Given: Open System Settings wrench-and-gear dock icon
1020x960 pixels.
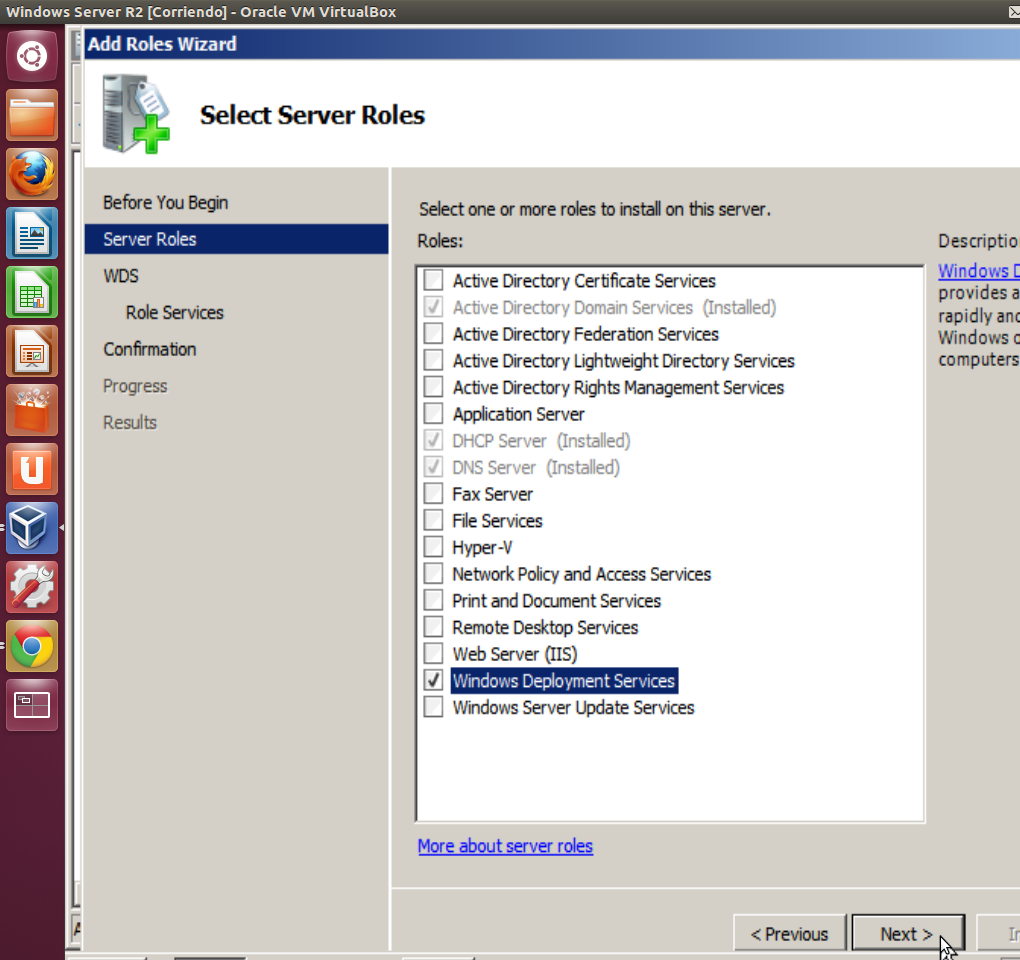Looking at the screenshot, I should 32,587.
